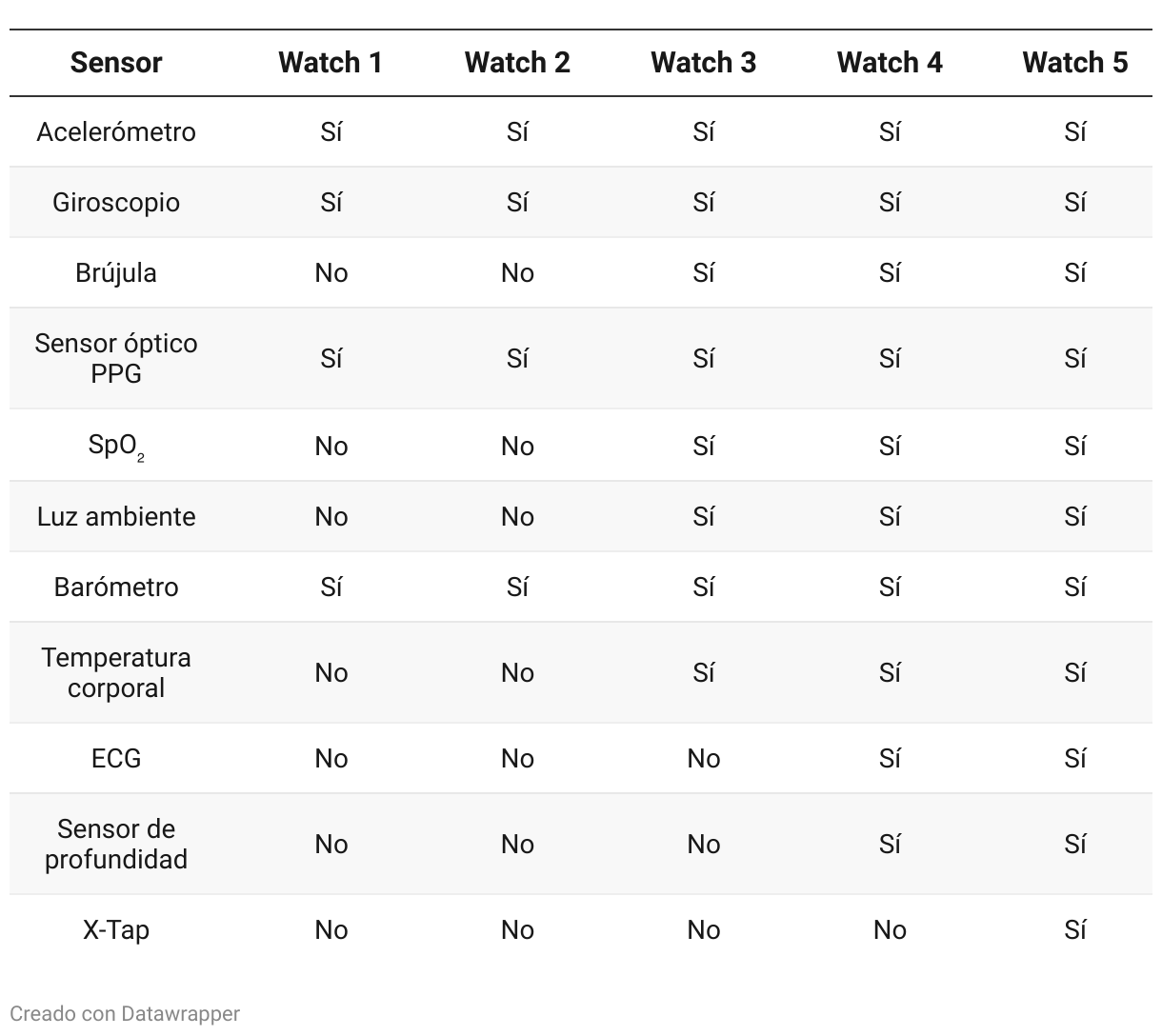Click the Brújula row label

coord(116,272)
